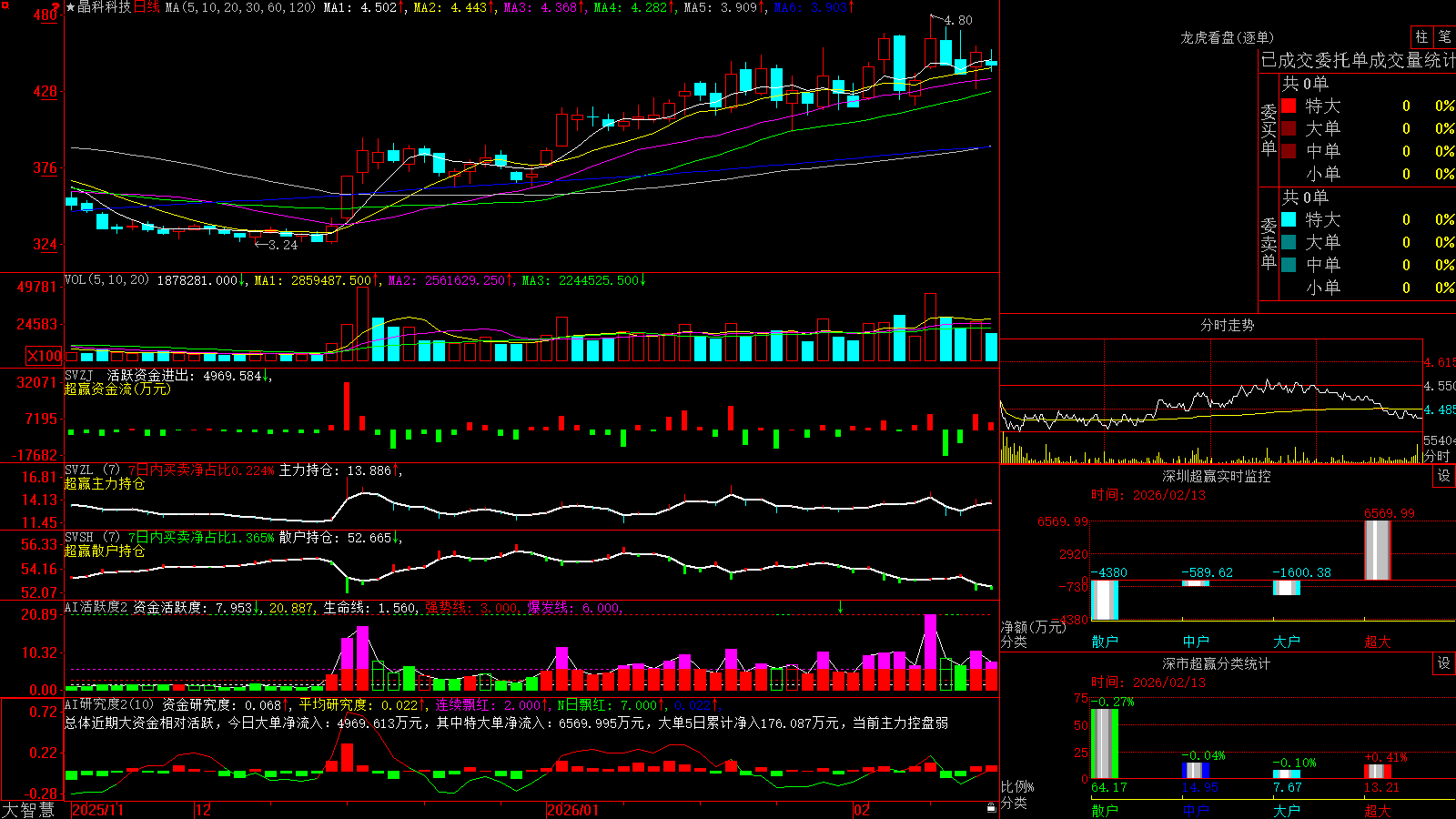Click the 大户 -1600.38 bar in 实时监控 chart
The width and height of the screenshot is (1456, 819).
(x=1287, y=587)
